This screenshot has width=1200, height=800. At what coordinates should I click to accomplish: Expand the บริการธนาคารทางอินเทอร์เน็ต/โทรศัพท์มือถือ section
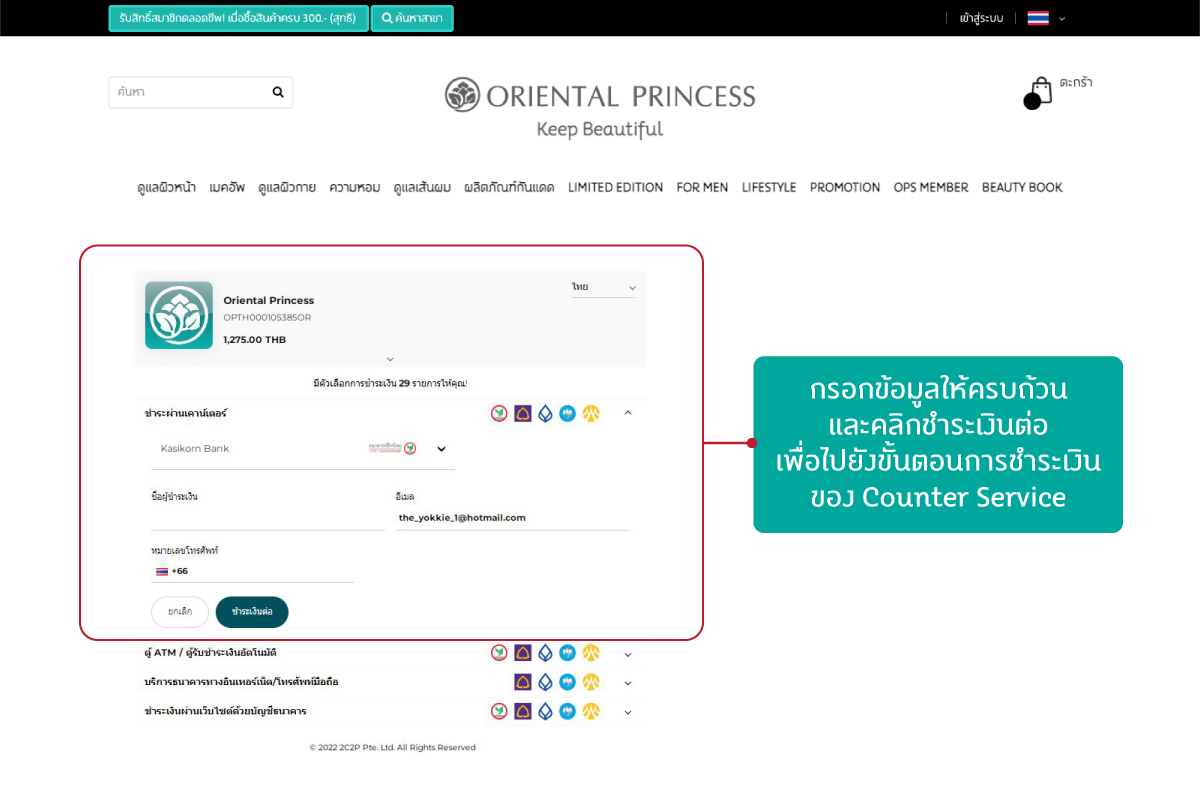click(x=628, y=683)
